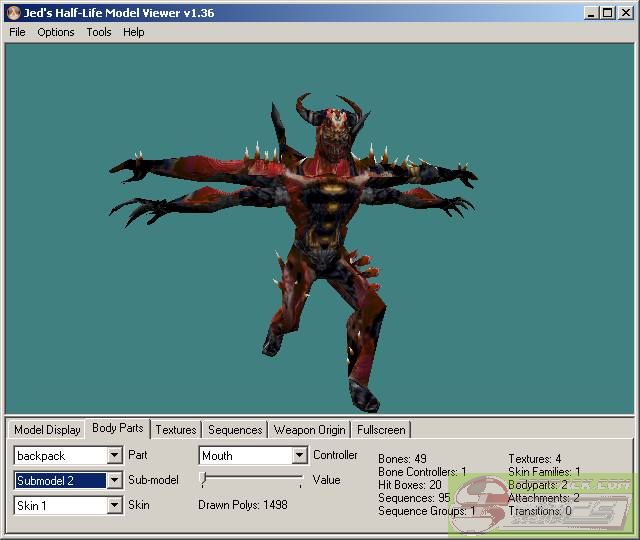Minimize the Model Viewer window
The height and width of the screenshot is (540, 640).
[591, 13]
